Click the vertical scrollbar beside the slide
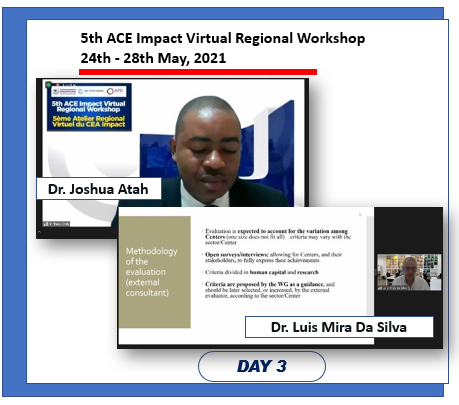The image size is (459, 405). coord(370,265)
